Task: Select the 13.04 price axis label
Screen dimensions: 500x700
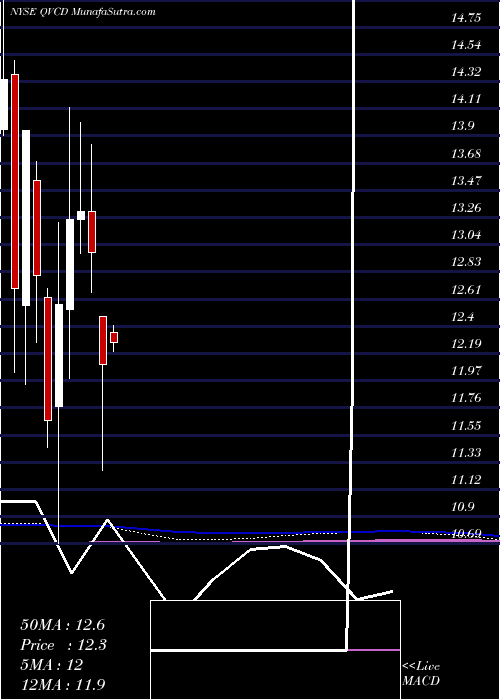Action: pyautogui.click(x=466, y=234)
